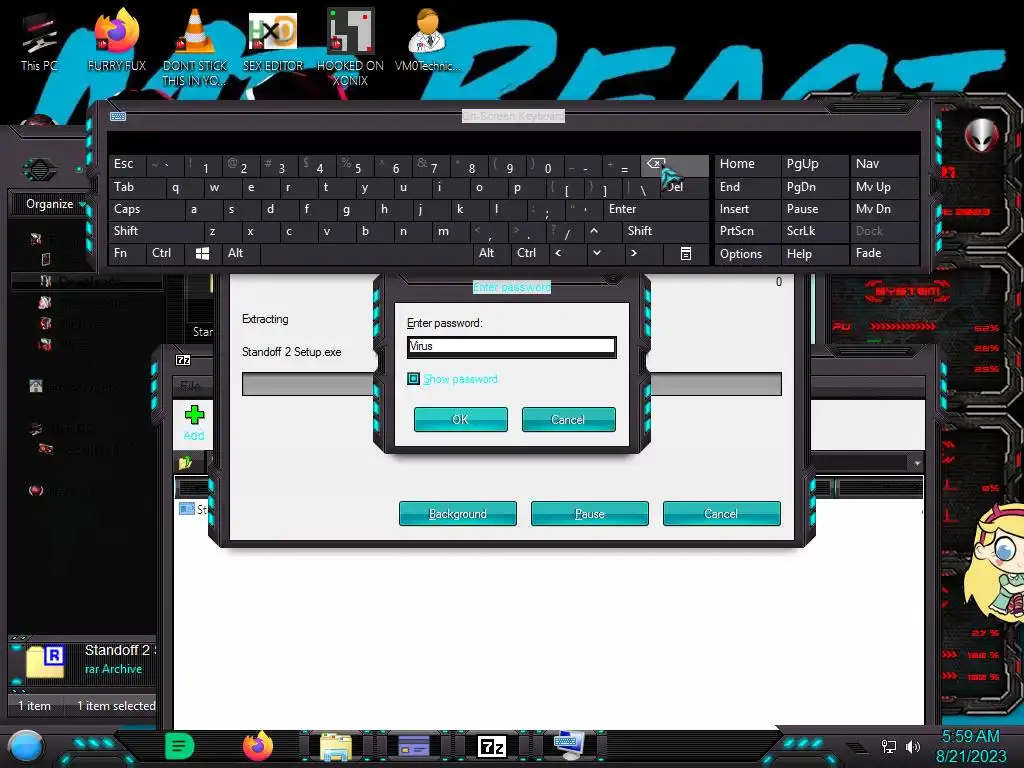Click the Background button in extract dialog
The width and height of the screenshot is (1024, 768).
tap(458, 513)
